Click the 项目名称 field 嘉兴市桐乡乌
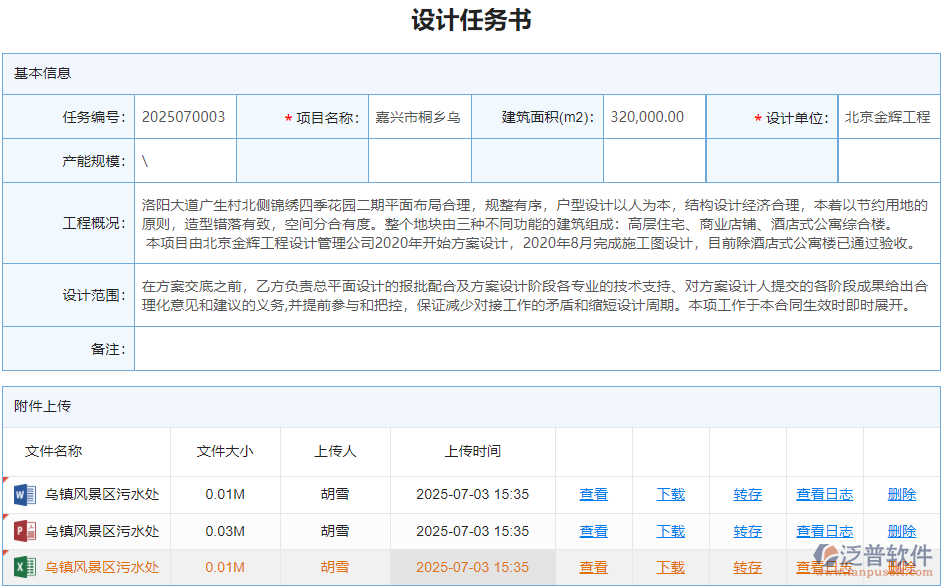This screenshot has height=588, width=943. coord(419,116)
